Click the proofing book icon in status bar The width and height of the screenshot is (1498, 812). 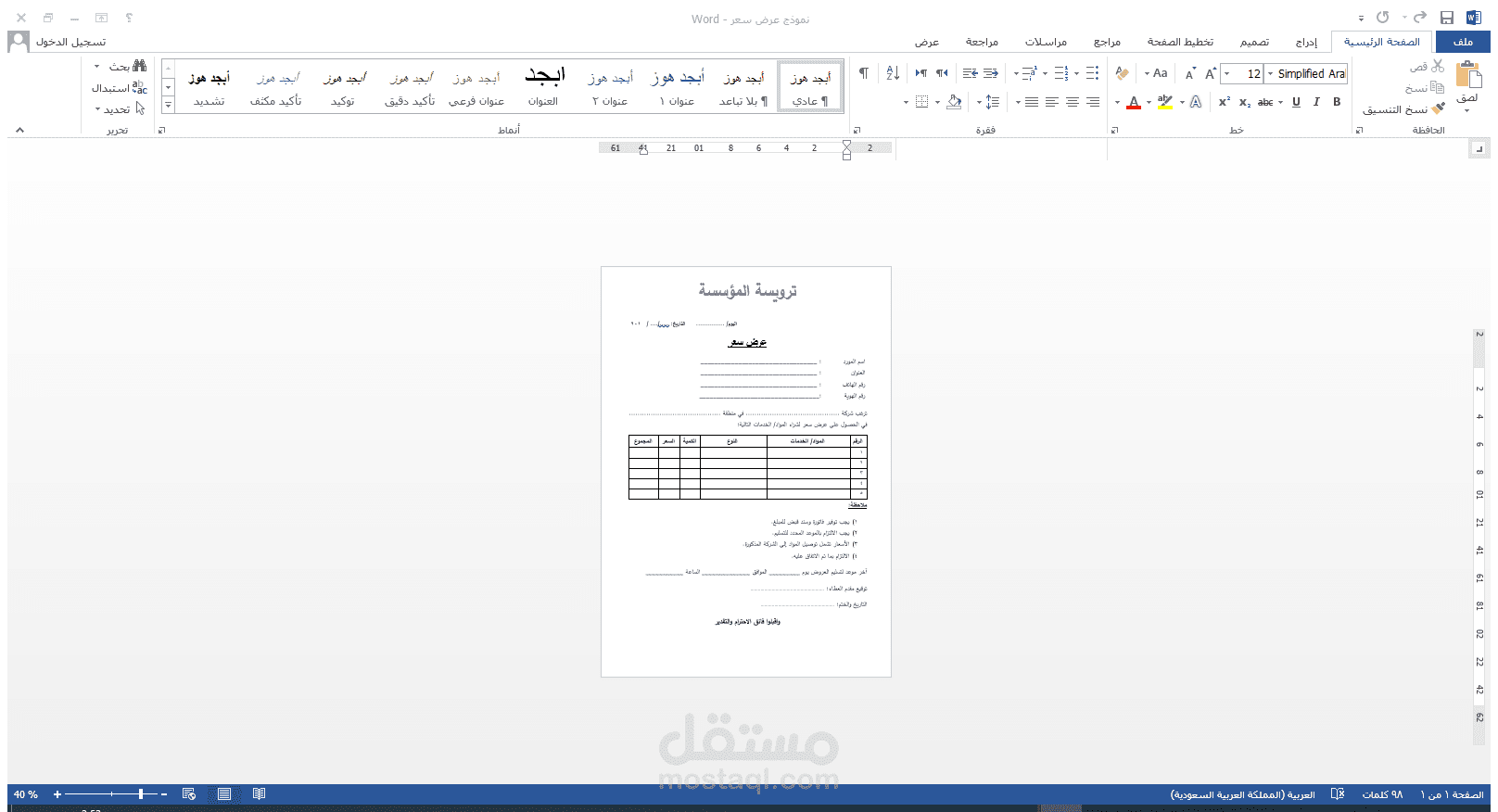coord(1338,794)
